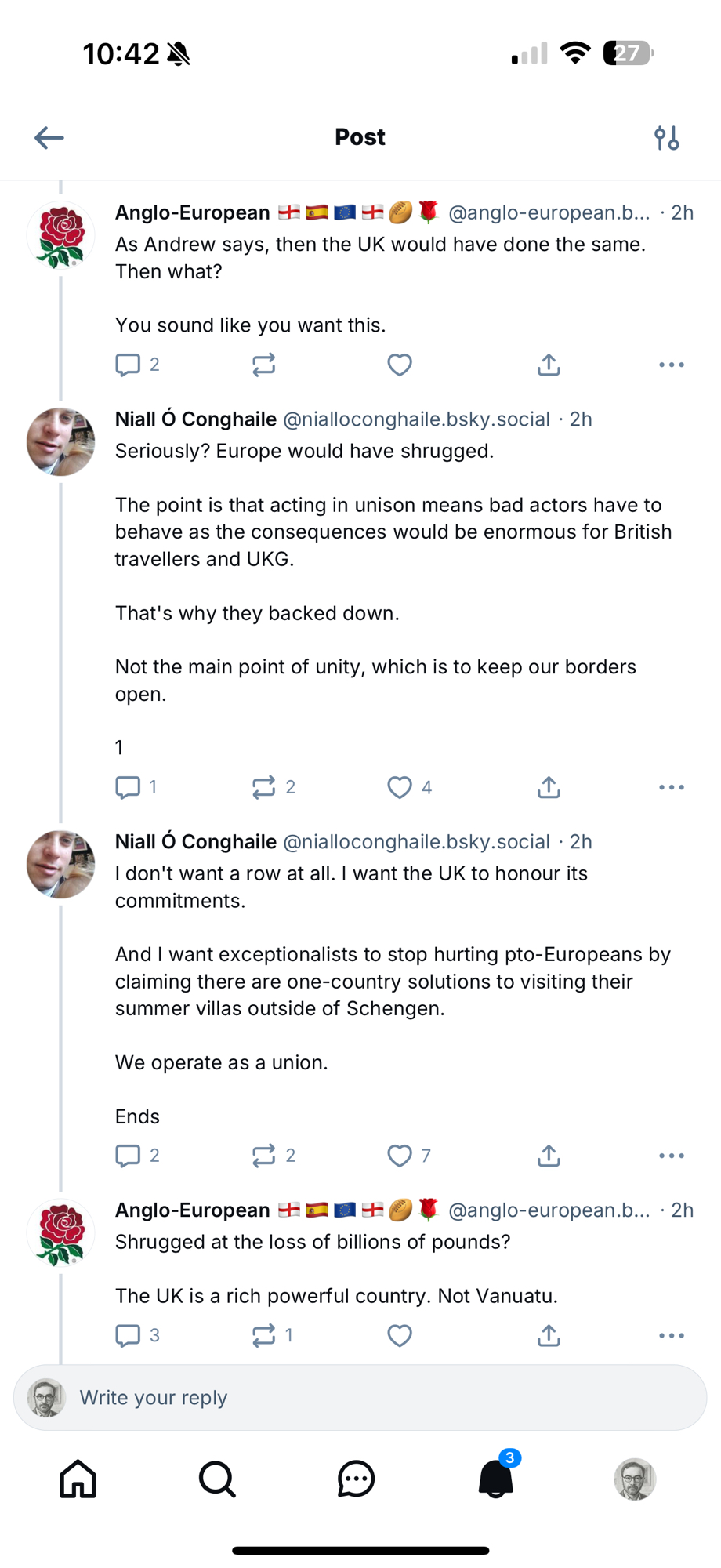Image resolution: width=721 pixels, height=1568 pixels.
Task: Repost the "That's why they backed down" post
Action: pyautogui.click(x=264, y=787)
